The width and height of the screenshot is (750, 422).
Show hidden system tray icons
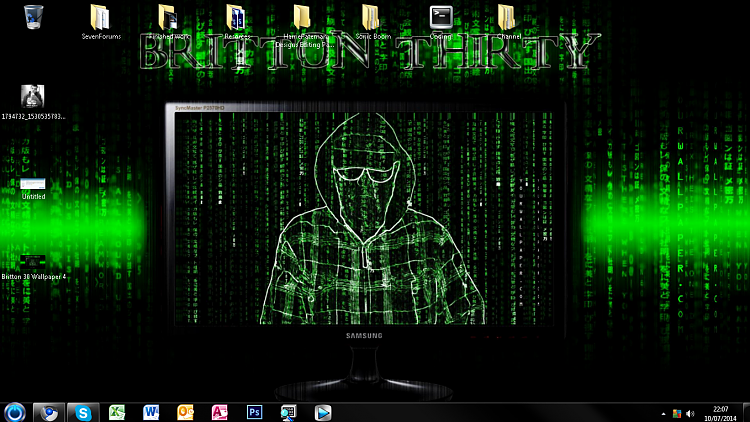tap(663, 414)
